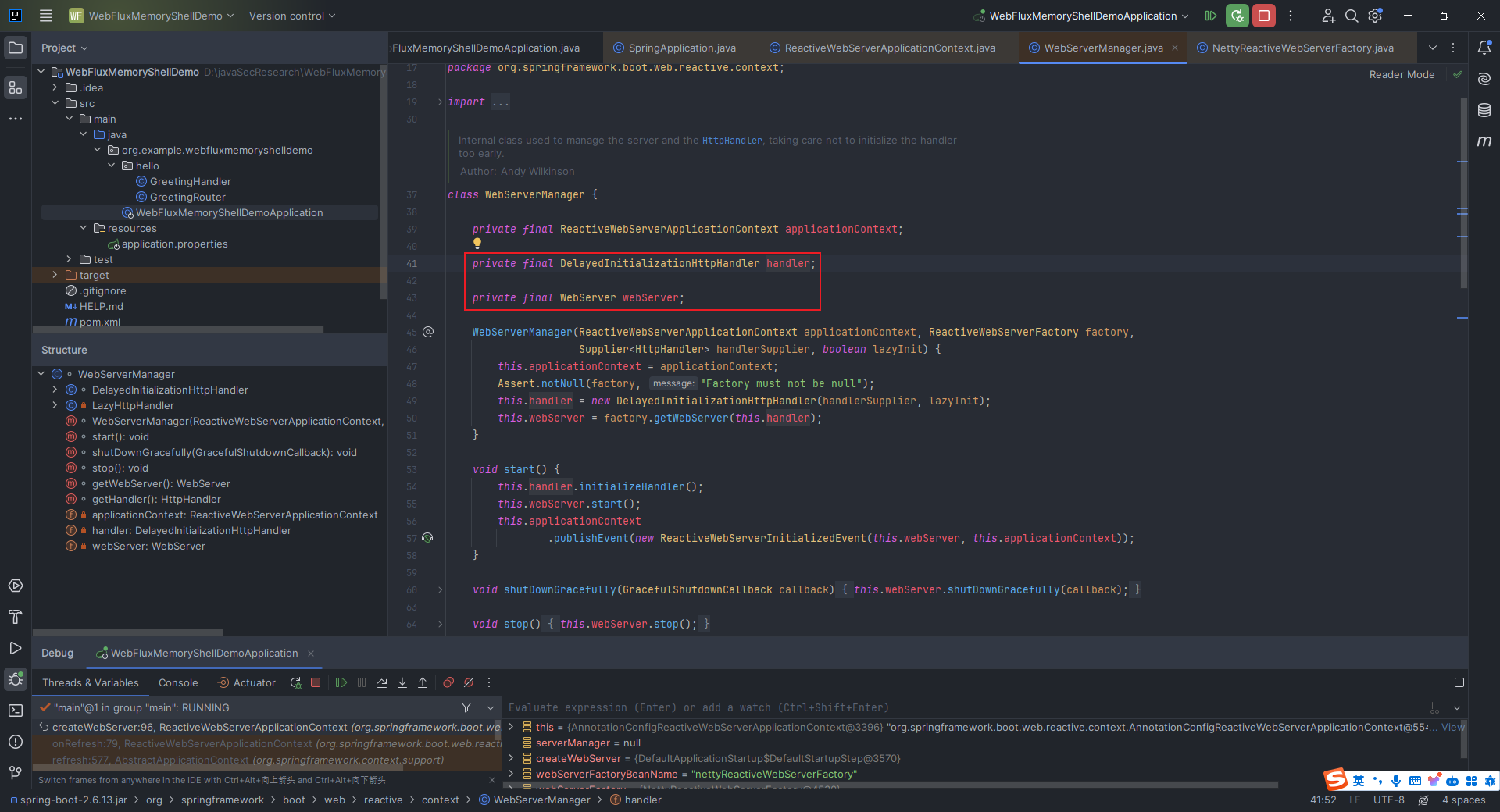Viewport: 1500px width, 812px height.
Task: Open Search Everywhere magnifier
Action: [1352, 16]
